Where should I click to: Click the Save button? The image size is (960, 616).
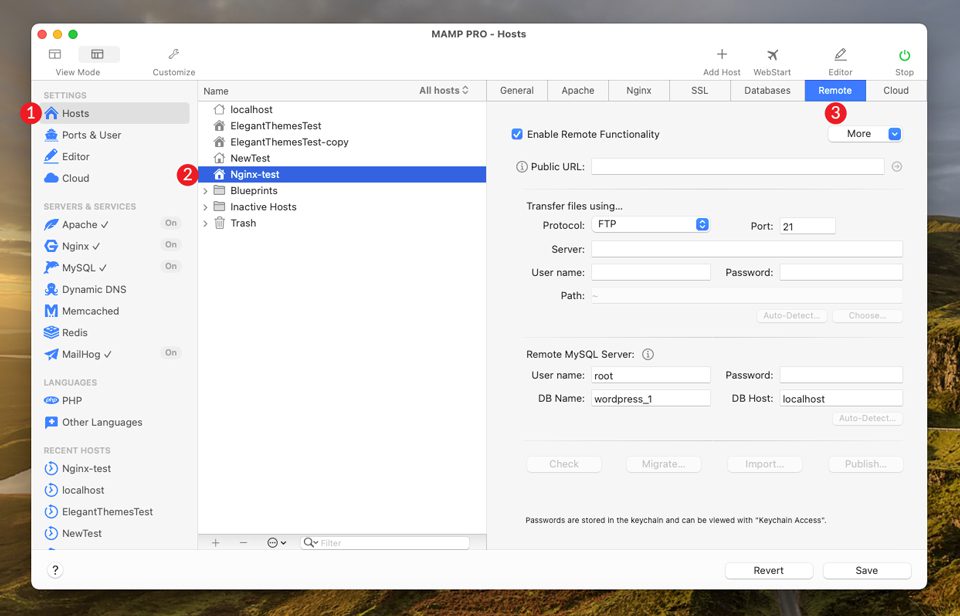click(x=866, y=571)
